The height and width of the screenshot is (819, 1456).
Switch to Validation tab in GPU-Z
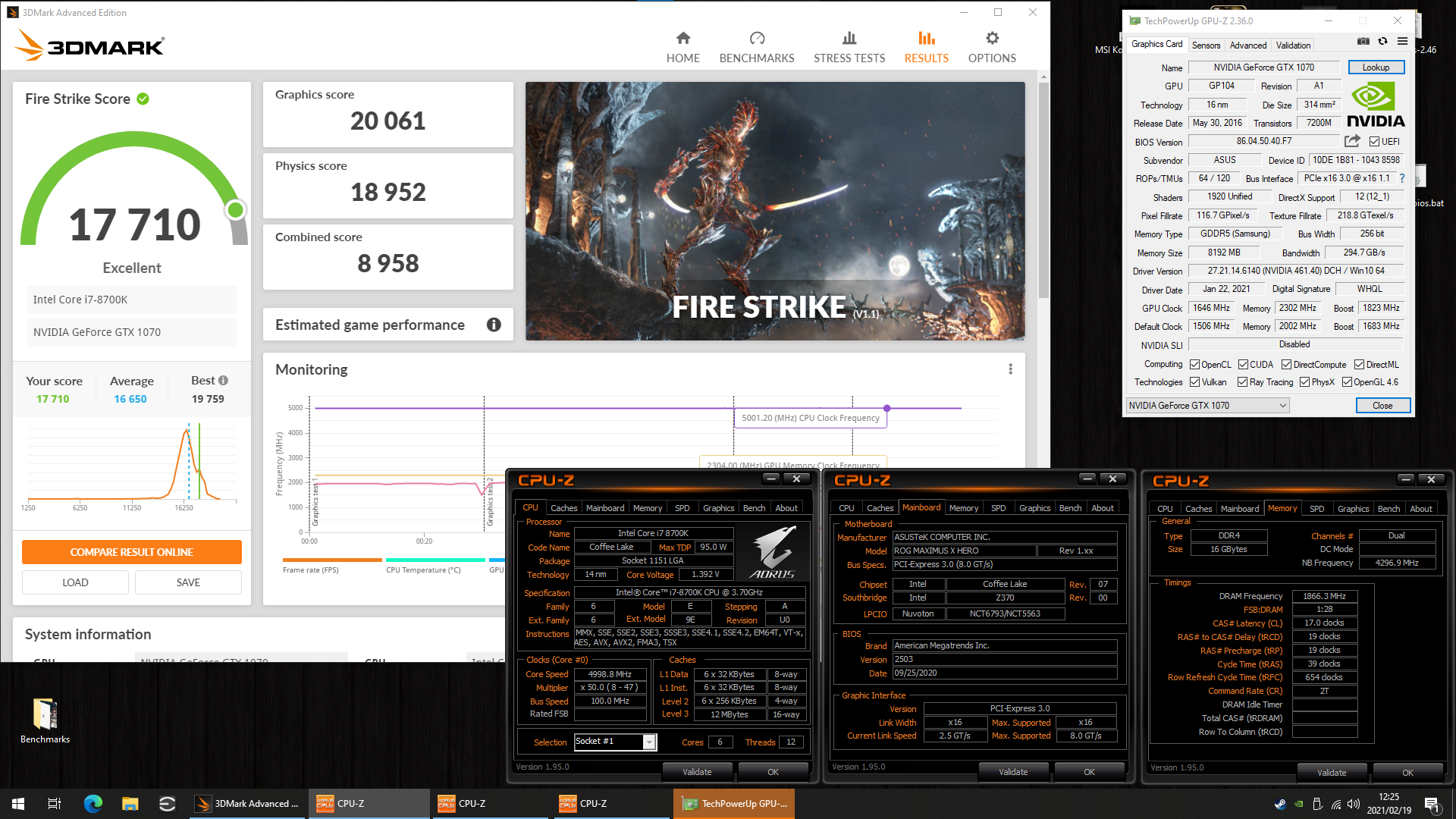[x=1293, y=45]
